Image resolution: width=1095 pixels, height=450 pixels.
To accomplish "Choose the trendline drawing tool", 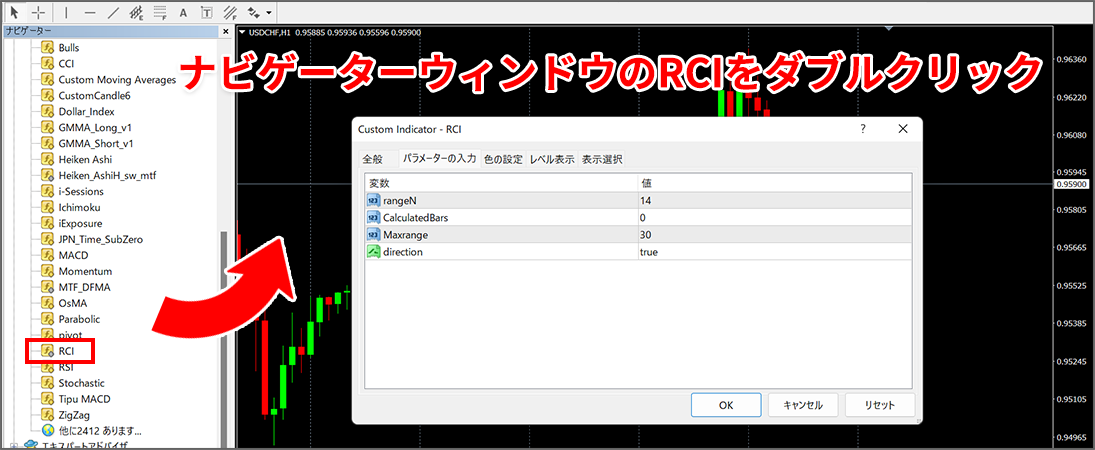I will [113, 14].
